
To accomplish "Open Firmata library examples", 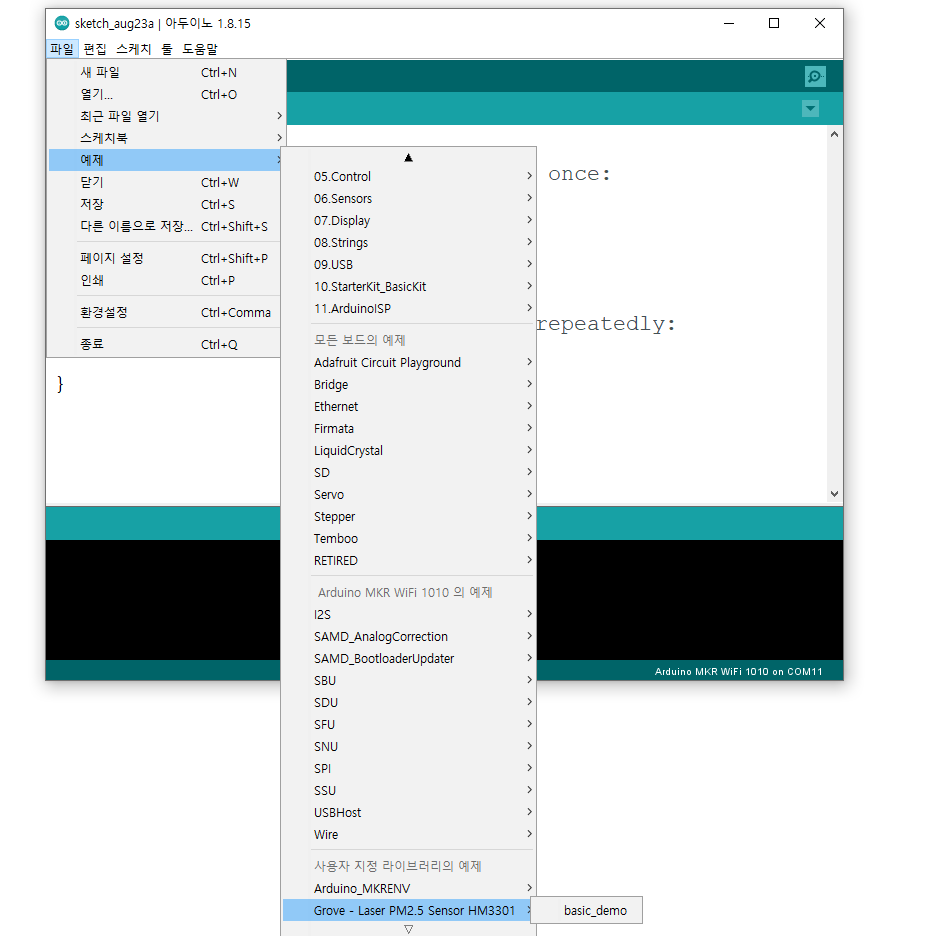I will click(x=409, y=429).
